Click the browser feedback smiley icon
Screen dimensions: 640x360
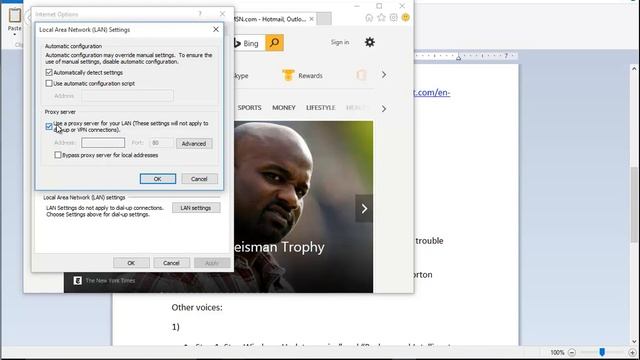point(405,18)
